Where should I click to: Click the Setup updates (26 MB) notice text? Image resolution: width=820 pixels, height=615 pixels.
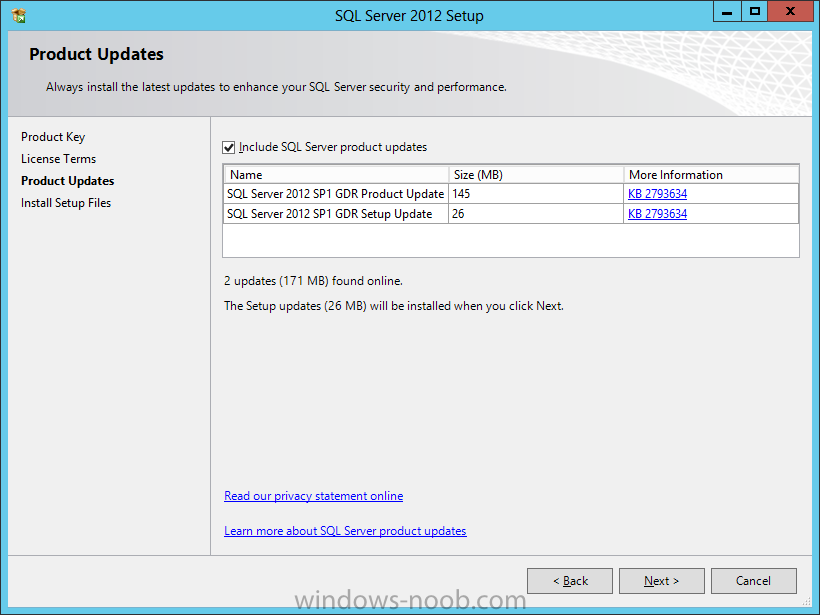click(394, 306)
